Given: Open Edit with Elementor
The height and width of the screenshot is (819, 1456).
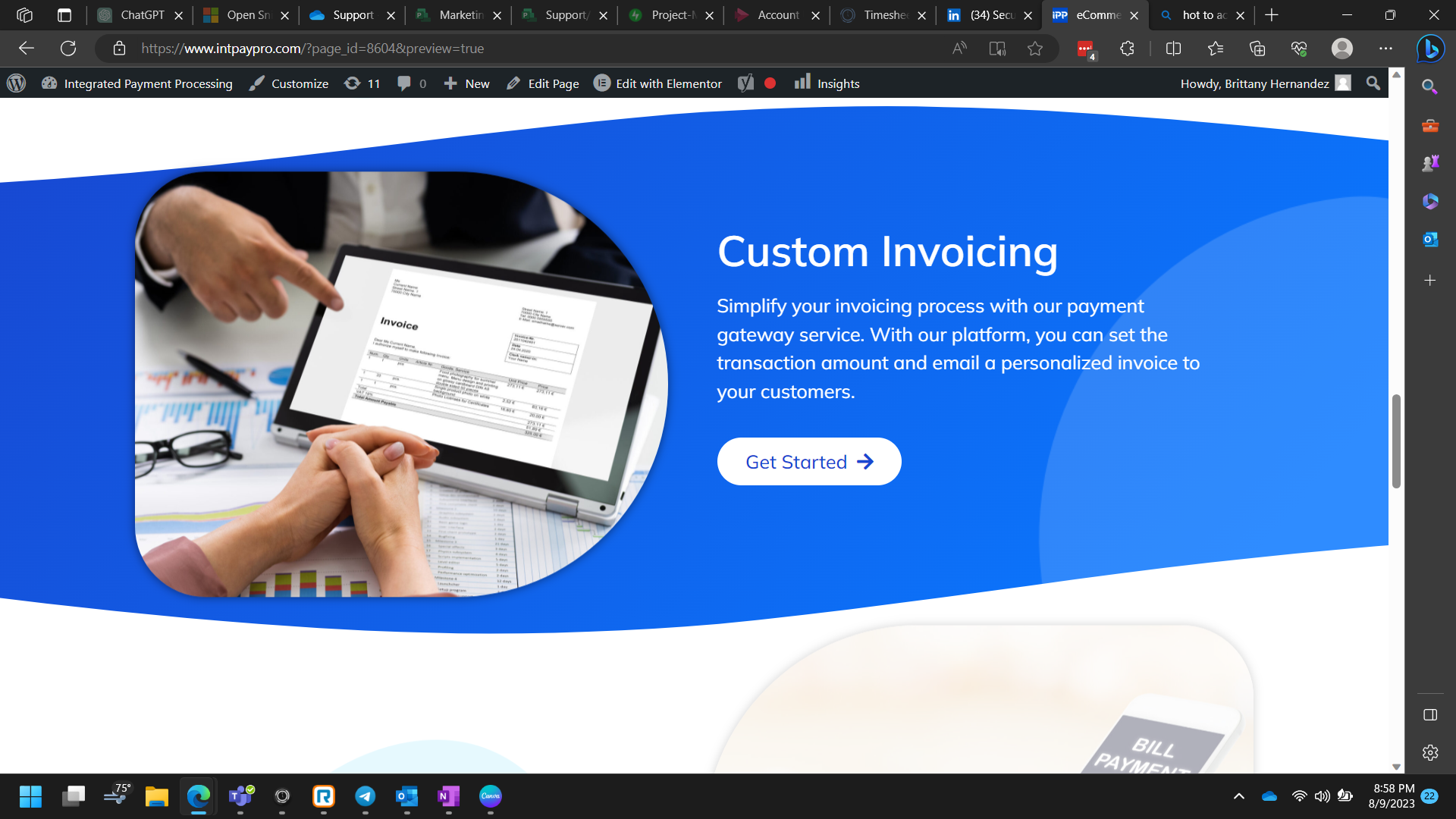Looking at the screenshot, I should point(668,83).
